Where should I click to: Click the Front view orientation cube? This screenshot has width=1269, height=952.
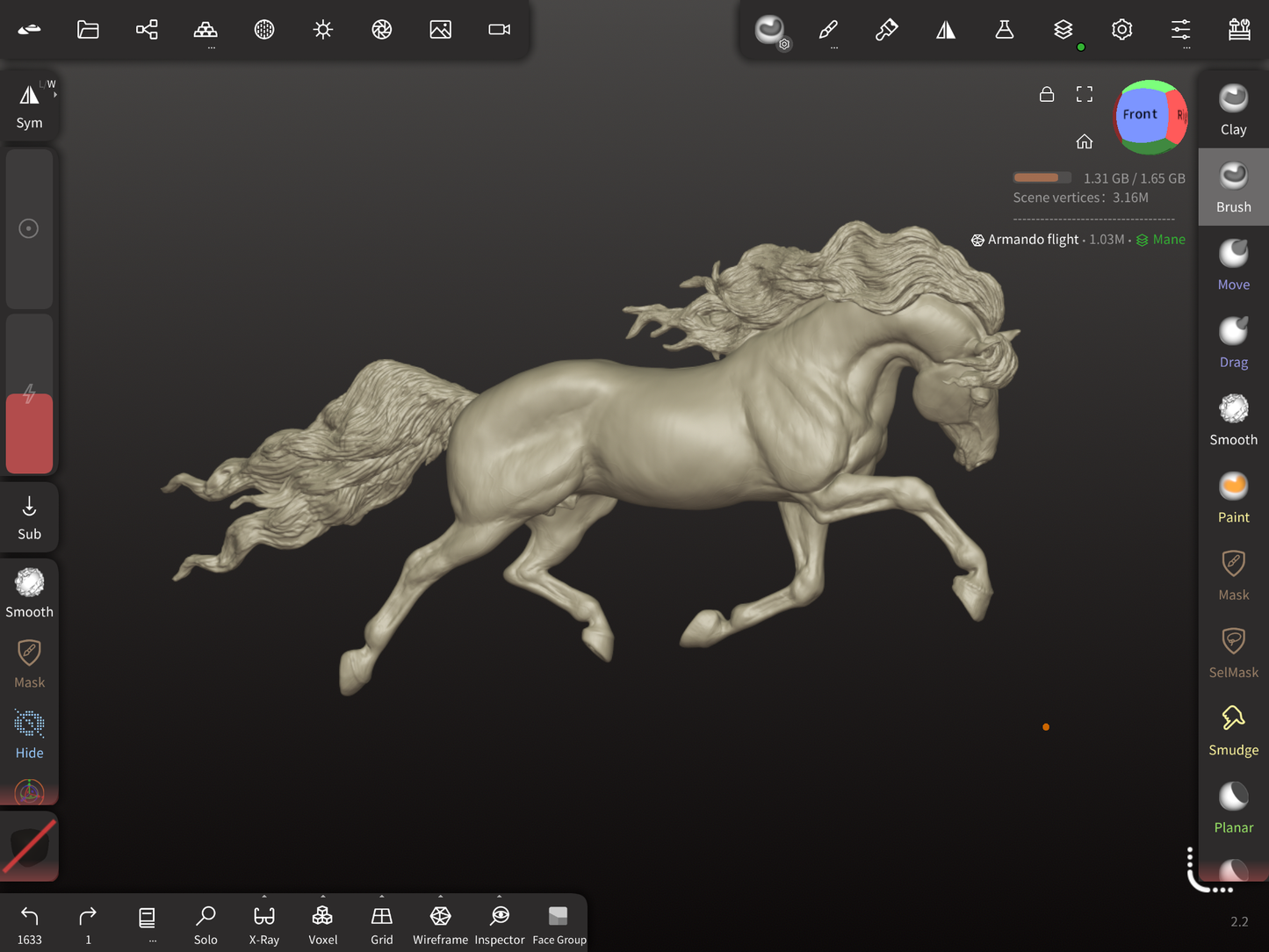pyautogui.click(x=1142, y=115)
